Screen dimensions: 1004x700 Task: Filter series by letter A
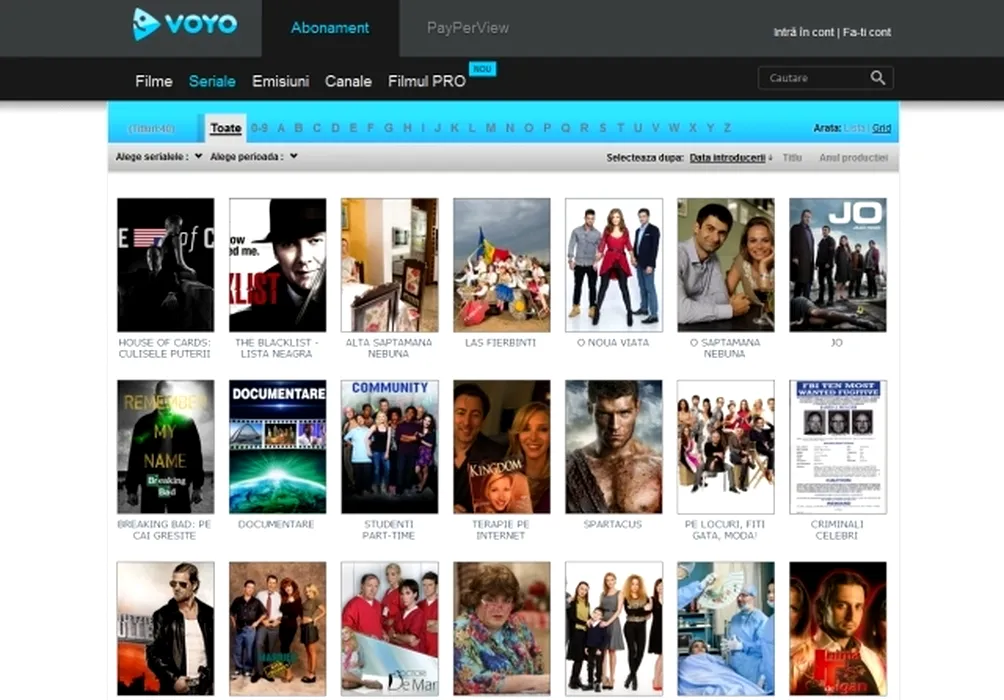click(x=280, y=128)
